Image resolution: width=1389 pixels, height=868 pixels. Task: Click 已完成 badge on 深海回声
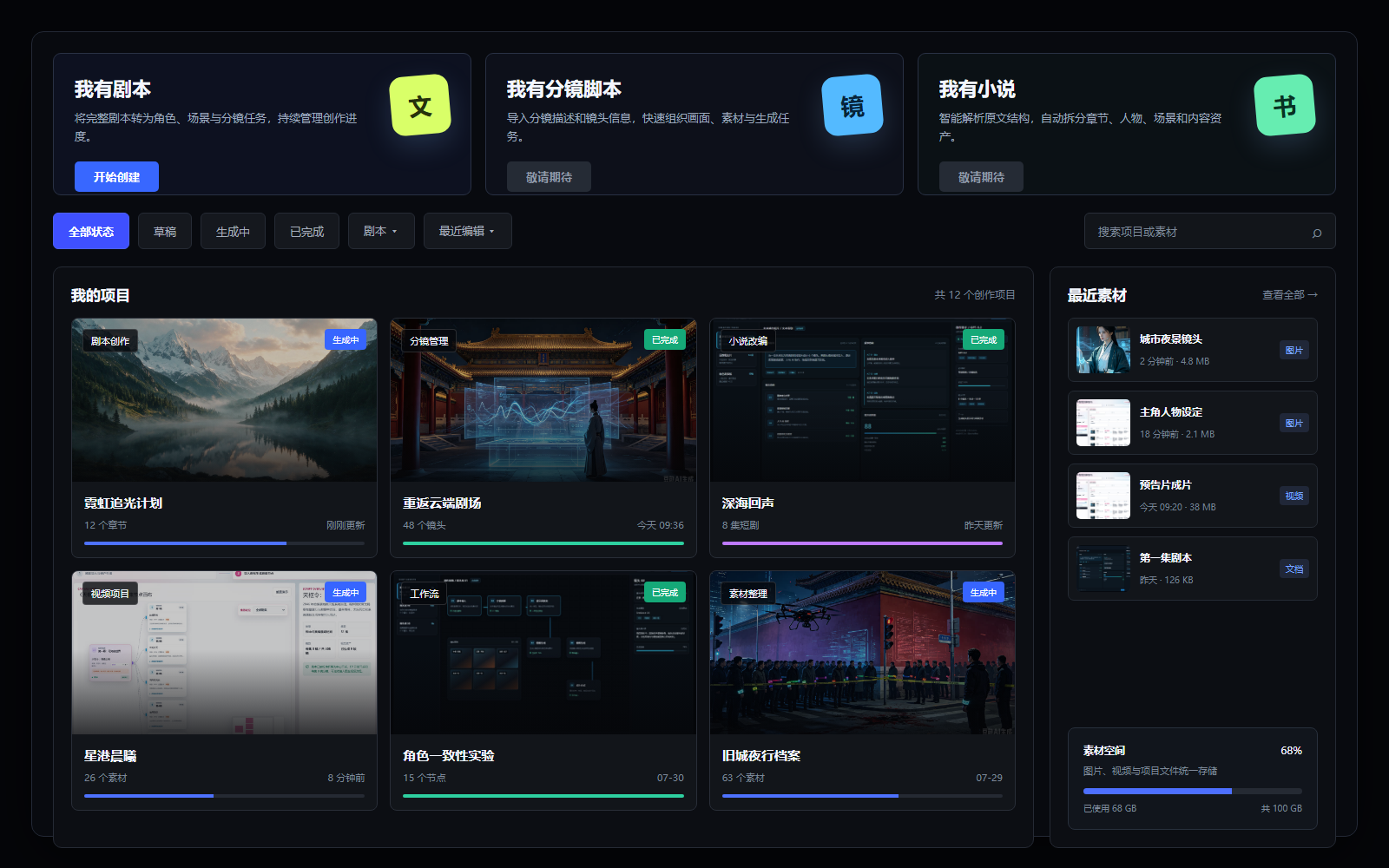(x=984, y=340)
